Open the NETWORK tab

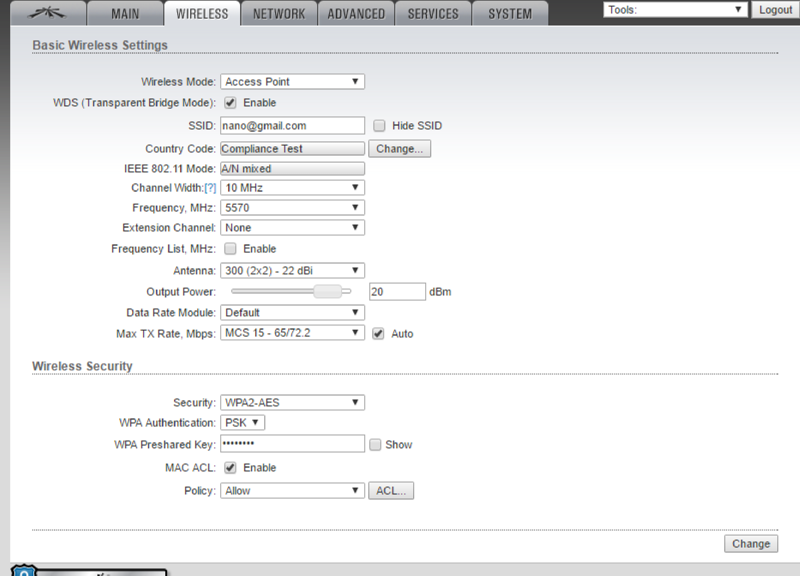pos(279,13)
